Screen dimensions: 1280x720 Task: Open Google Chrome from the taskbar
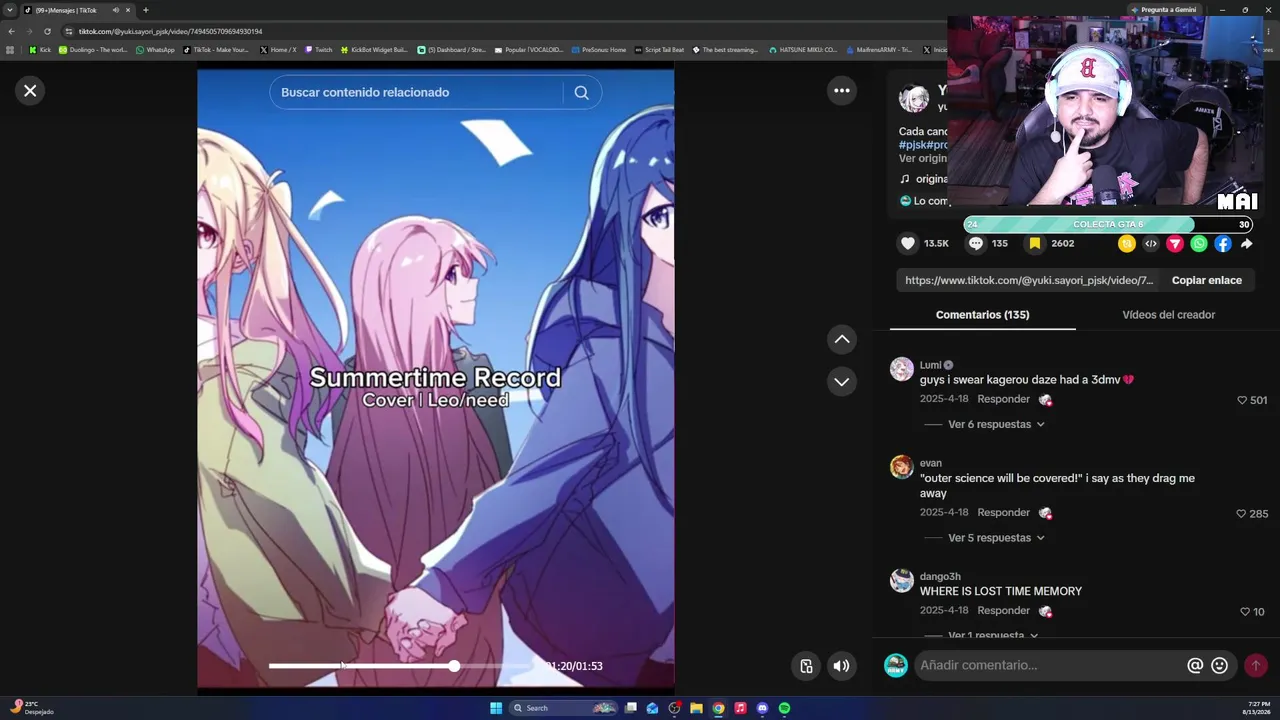[x=718, y=708]
